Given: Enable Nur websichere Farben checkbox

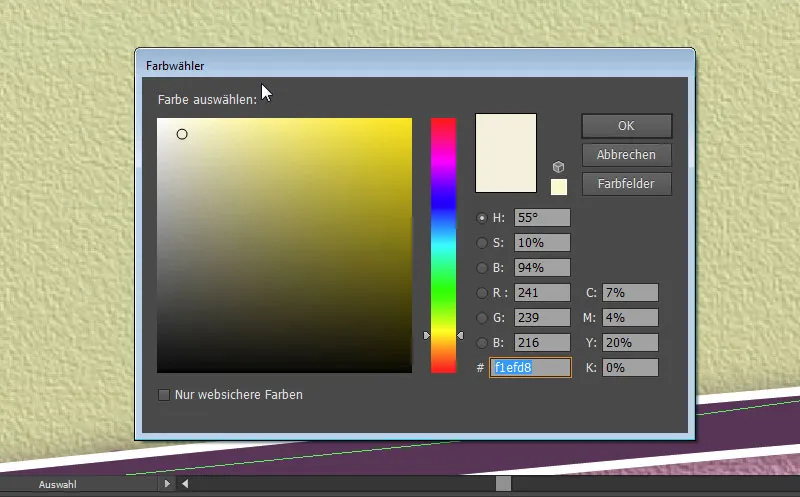Looking at the screenshot, I should [x=164, y=395].
